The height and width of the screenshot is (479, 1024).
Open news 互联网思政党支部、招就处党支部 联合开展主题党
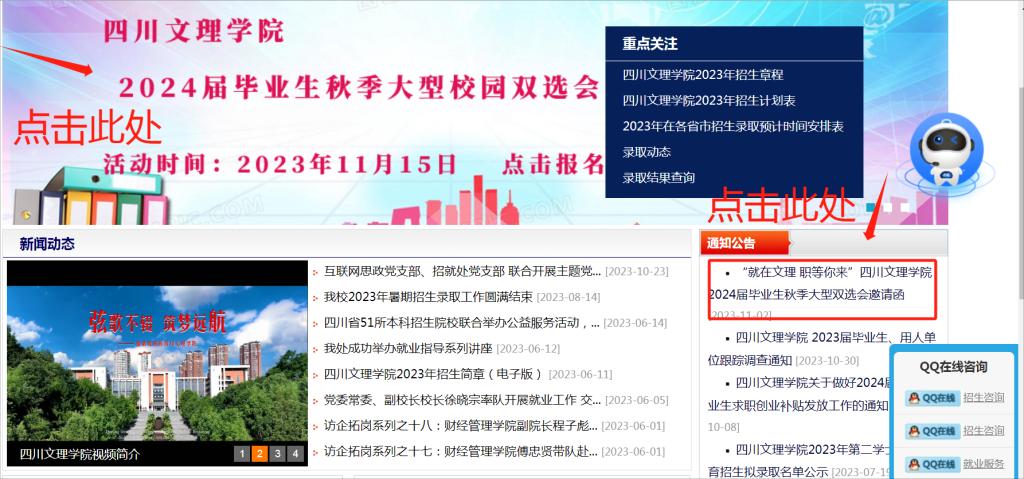coord(462,271)
